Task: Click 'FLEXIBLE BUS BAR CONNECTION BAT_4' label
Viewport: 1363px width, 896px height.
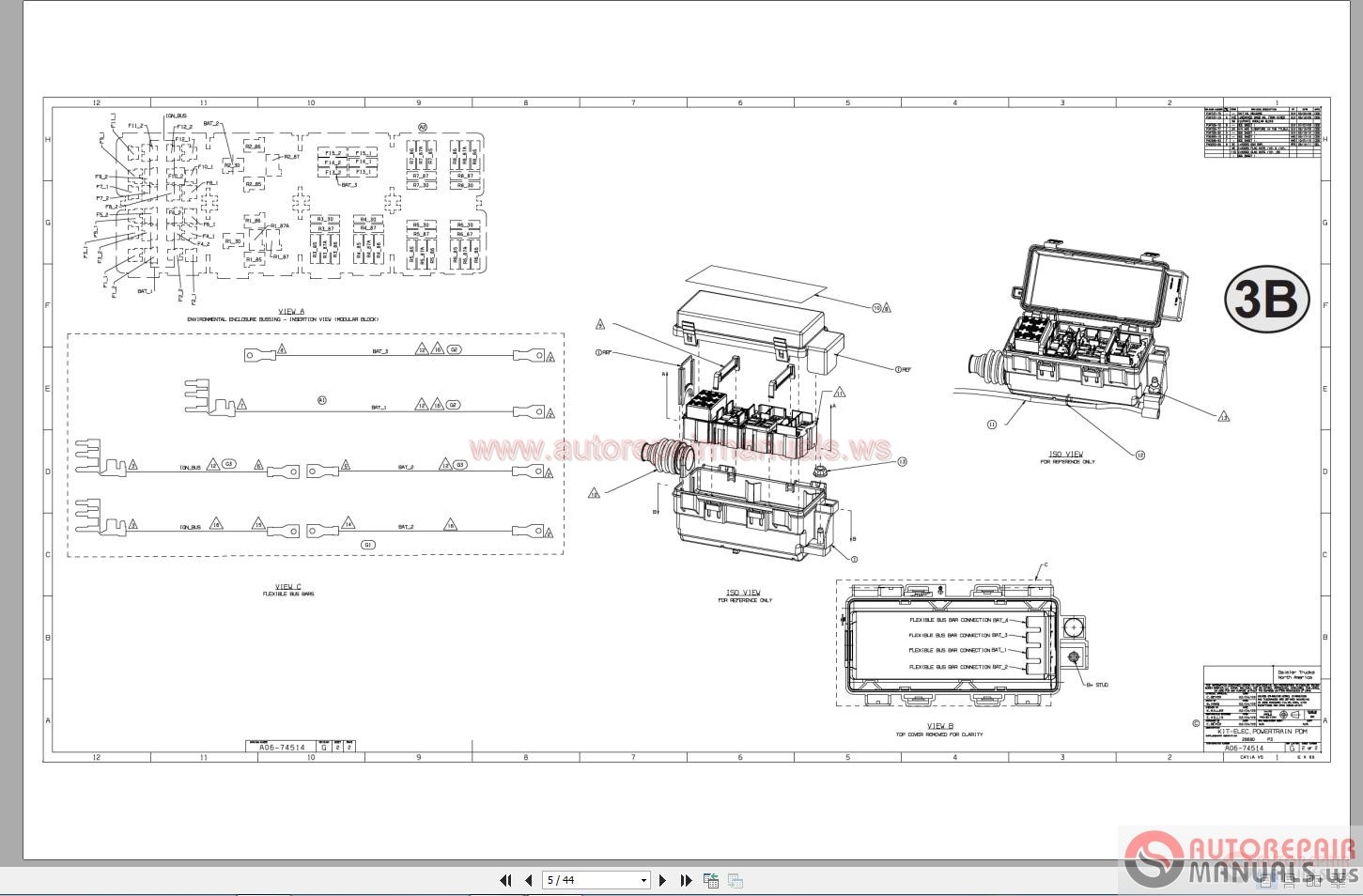Action: [958, 620]
